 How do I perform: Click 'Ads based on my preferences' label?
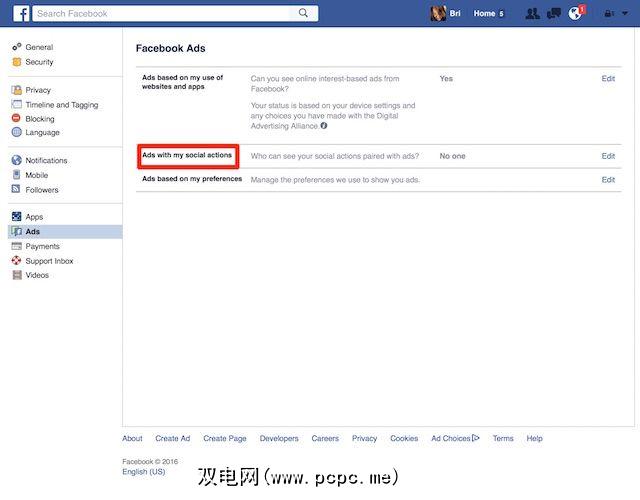192,179
